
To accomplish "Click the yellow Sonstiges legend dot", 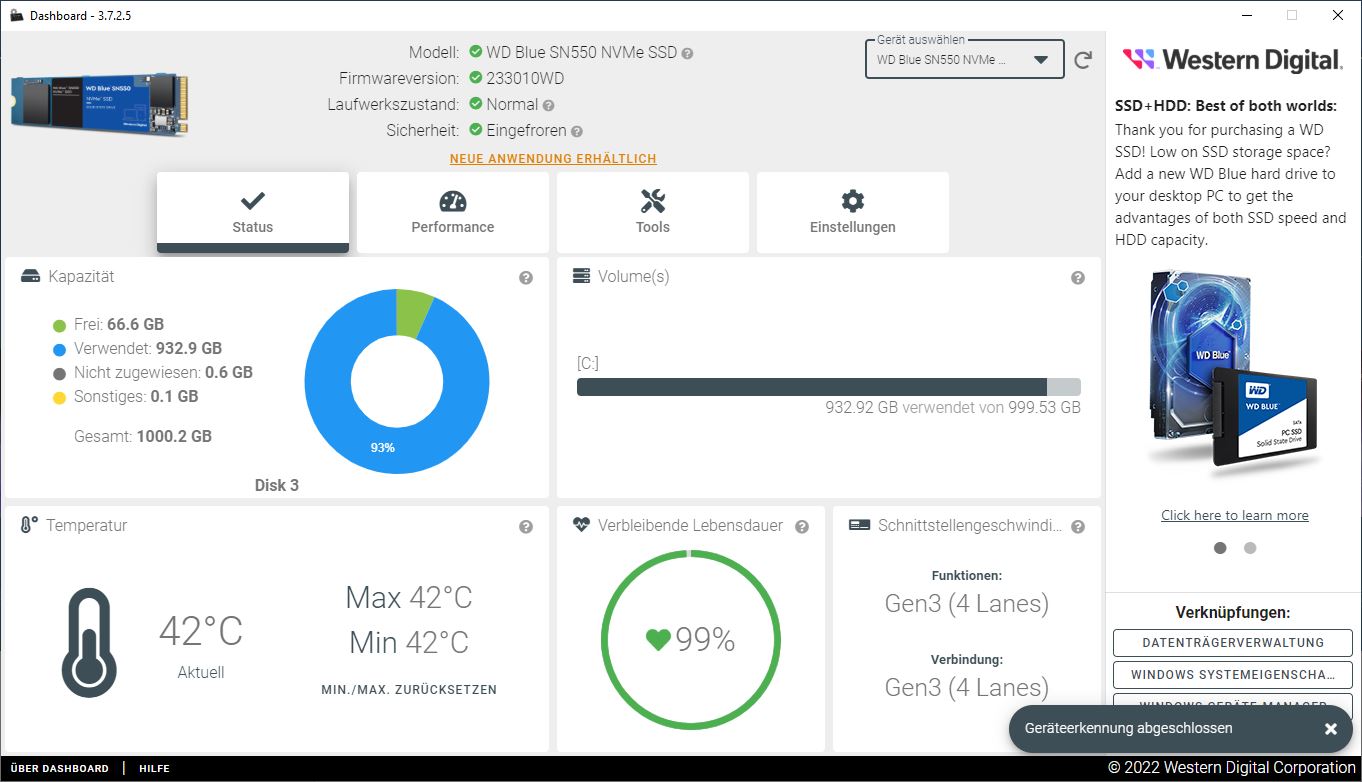I will coord(60,397).
